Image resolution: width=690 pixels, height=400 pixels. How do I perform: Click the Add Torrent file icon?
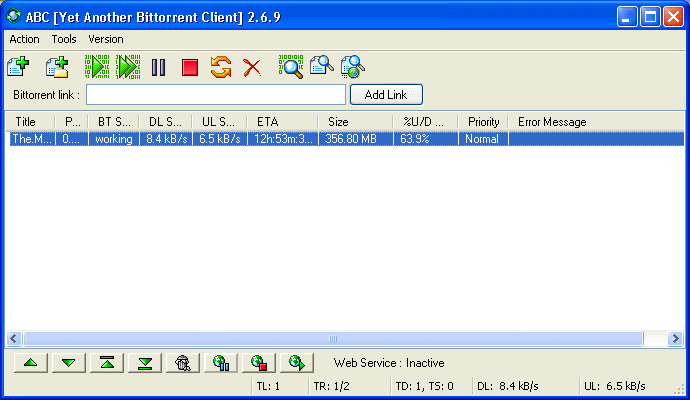click(18, 67)
